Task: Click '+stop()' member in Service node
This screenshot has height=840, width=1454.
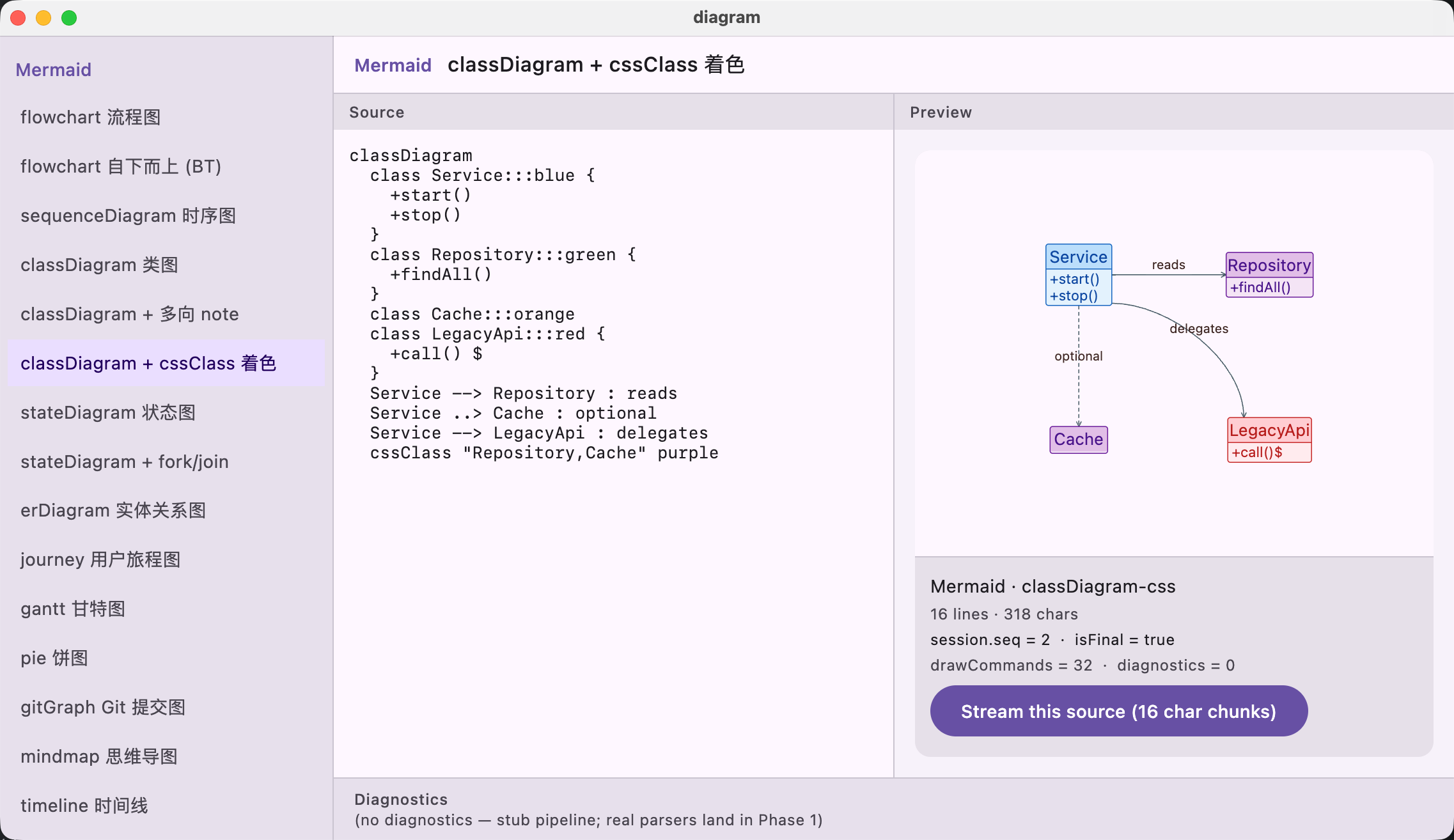Action: 1074,296
